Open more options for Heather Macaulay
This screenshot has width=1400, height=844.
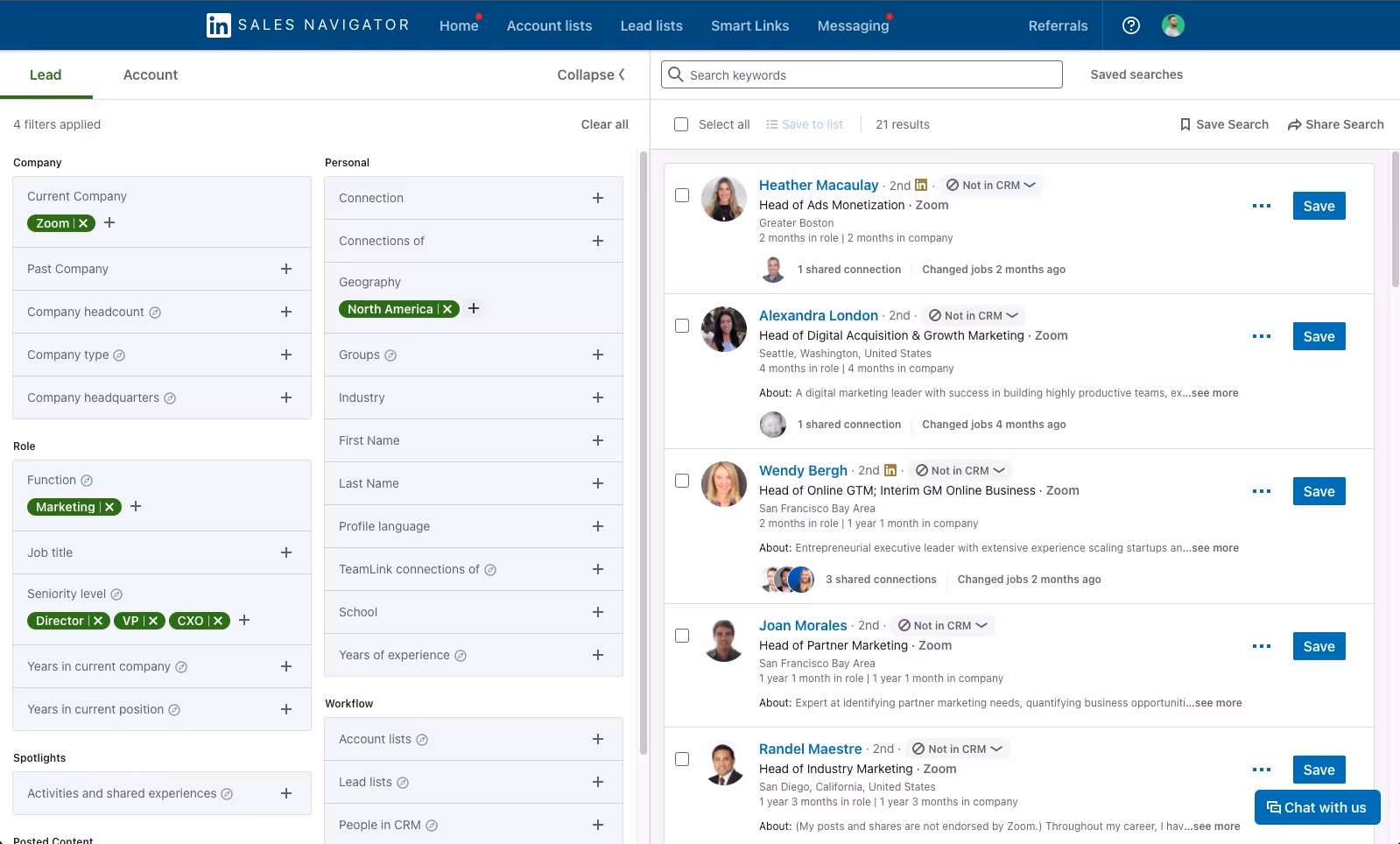(x=1262, y=206)
